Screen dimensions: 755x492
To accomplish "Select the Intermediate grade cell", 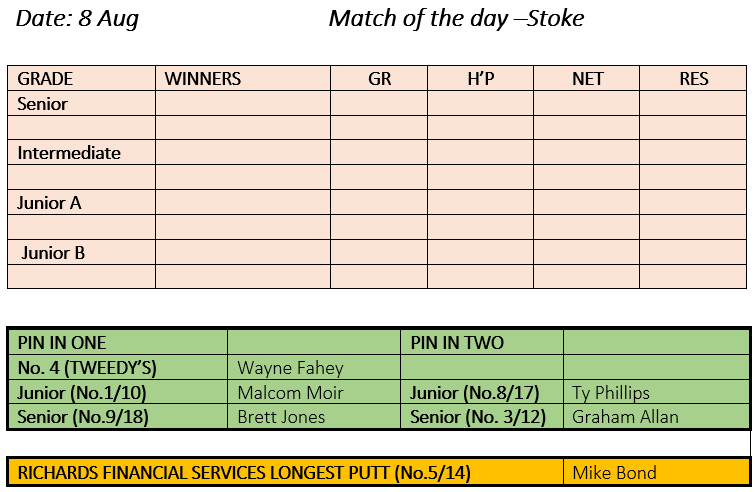I will (81, 153).
